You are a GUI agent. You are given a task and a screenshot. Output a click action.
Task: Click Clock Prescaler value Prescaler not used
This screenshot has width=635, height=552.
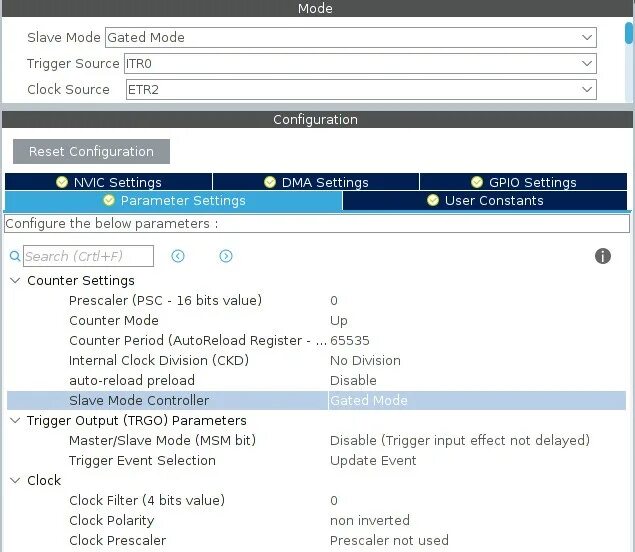[389, 540]
